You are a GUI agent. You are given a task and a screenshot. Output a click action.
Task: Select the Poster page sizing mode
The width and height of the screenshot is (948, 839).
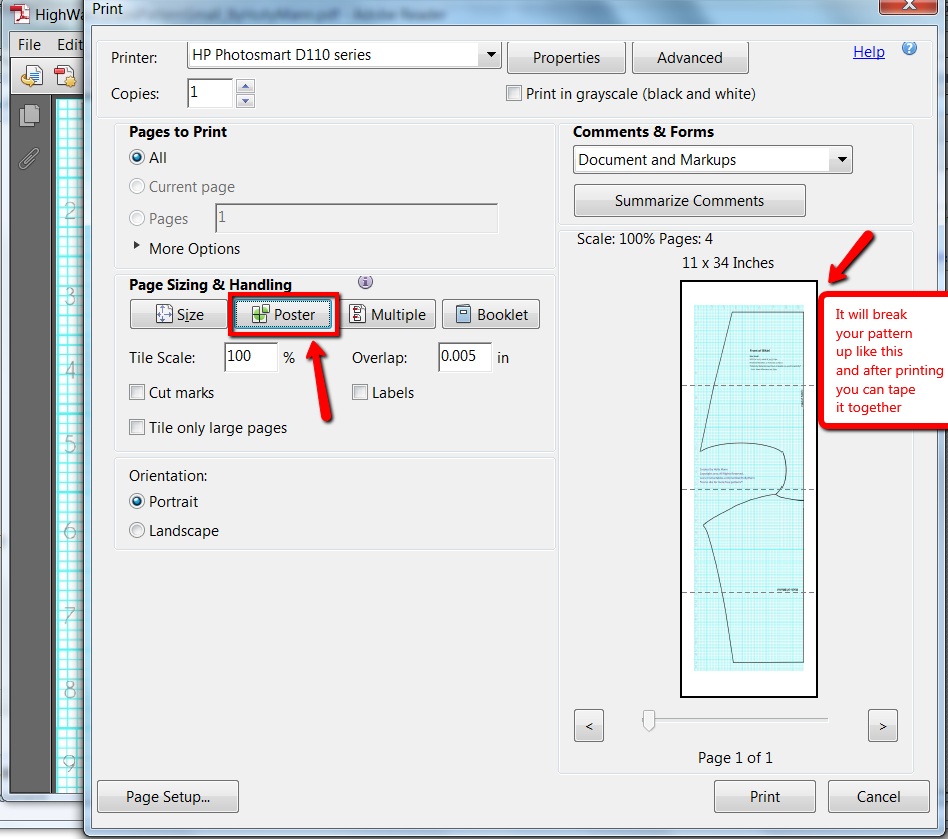click(x=283, y=314)
